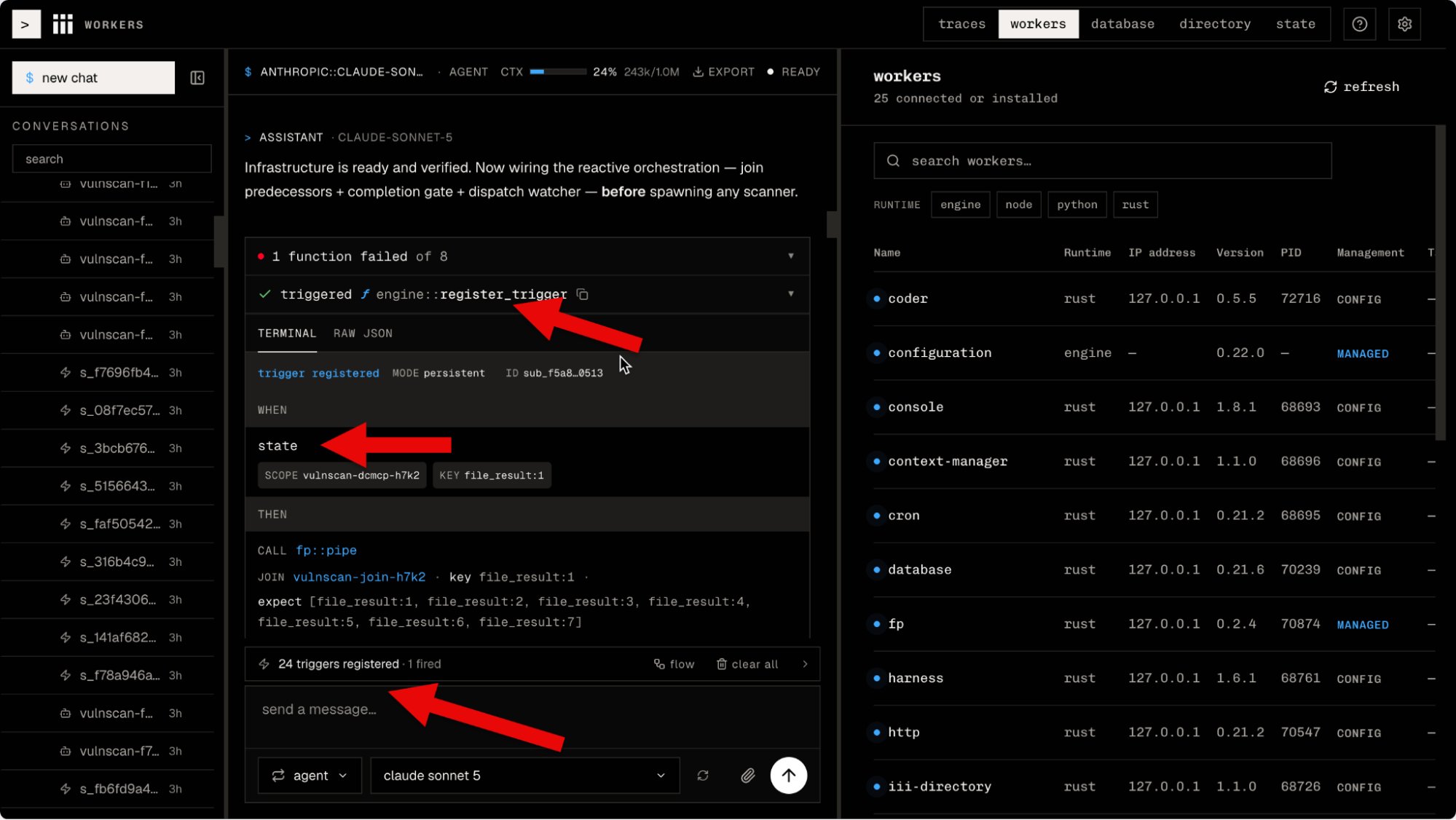
Task: Open the iii grid logo icon
Action: 63,24
